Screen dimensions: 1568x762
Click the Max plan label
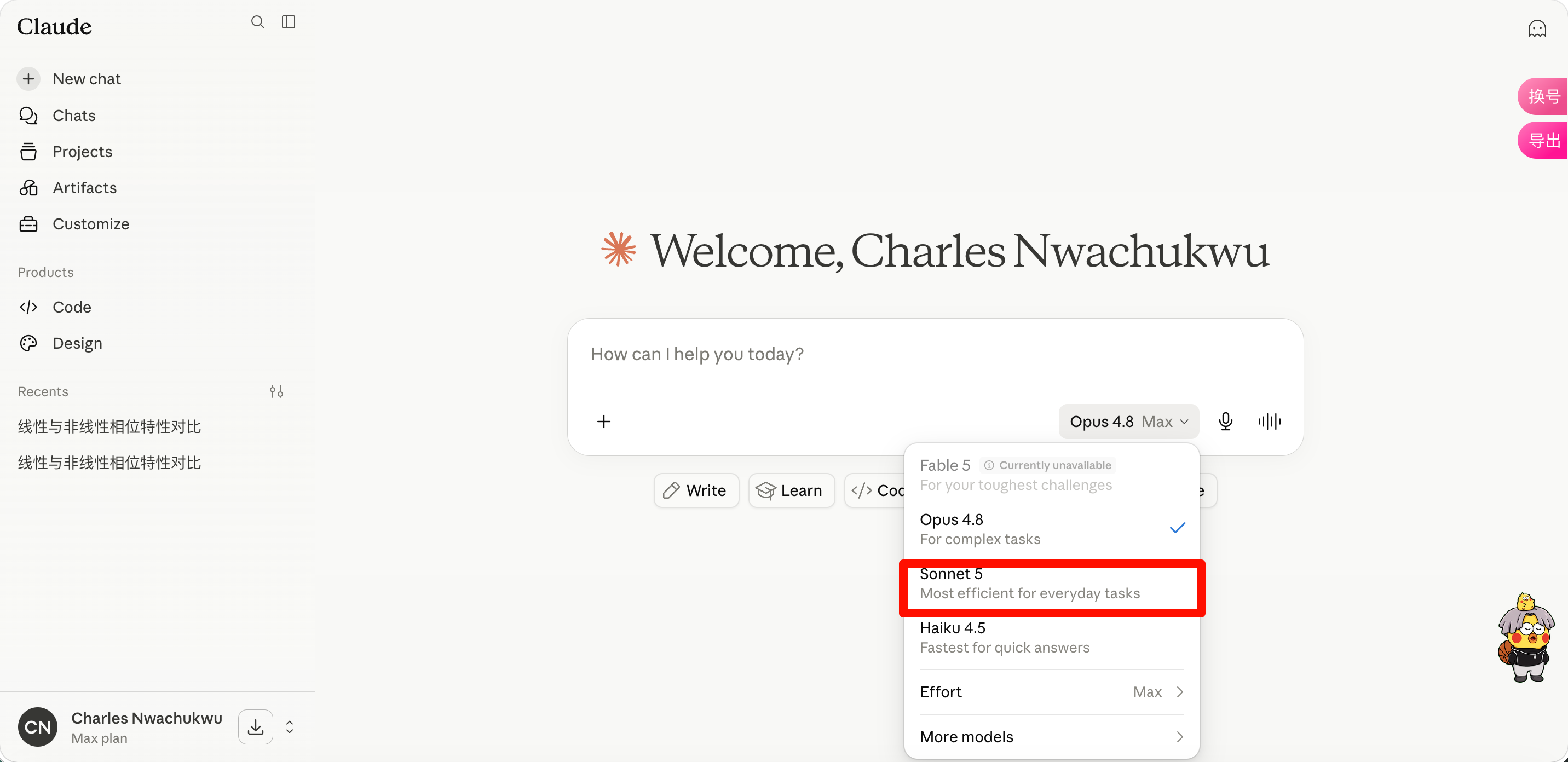tap(99, 738)
